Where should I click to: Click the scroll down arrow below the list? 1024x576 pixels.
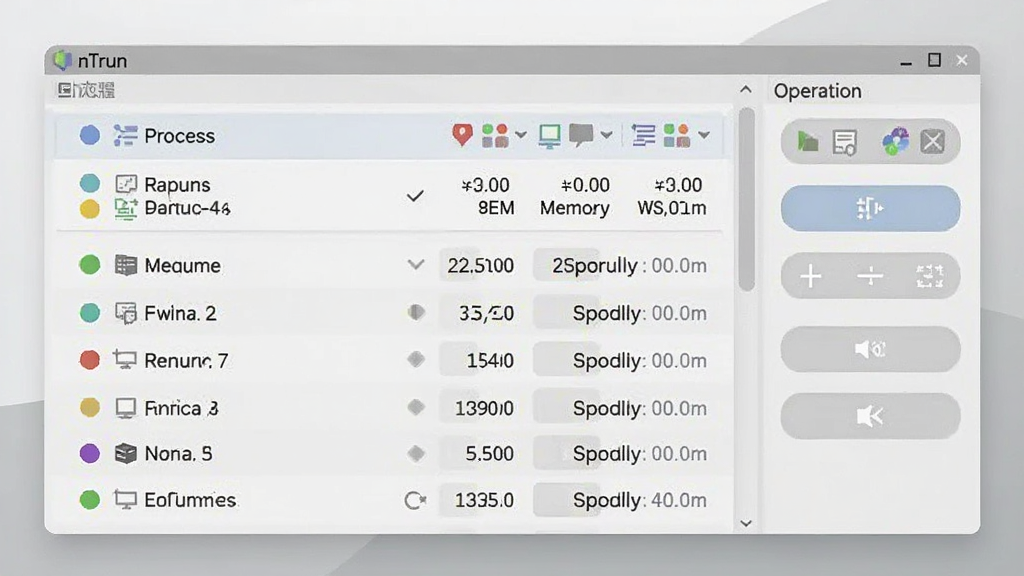(746, 524)
